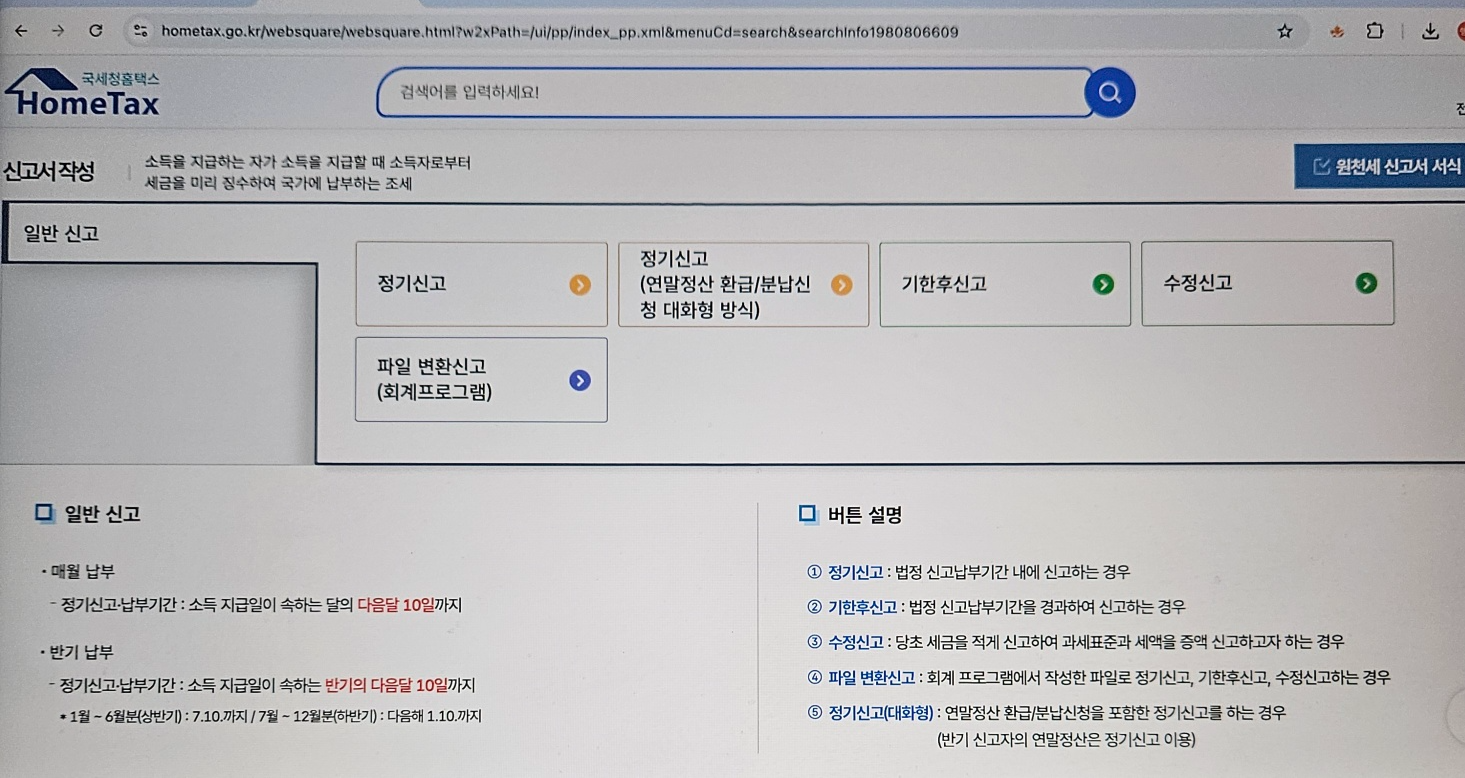
Task: Click the blue arrow on 파일 변환신고 card
Action: coord(578,380)
